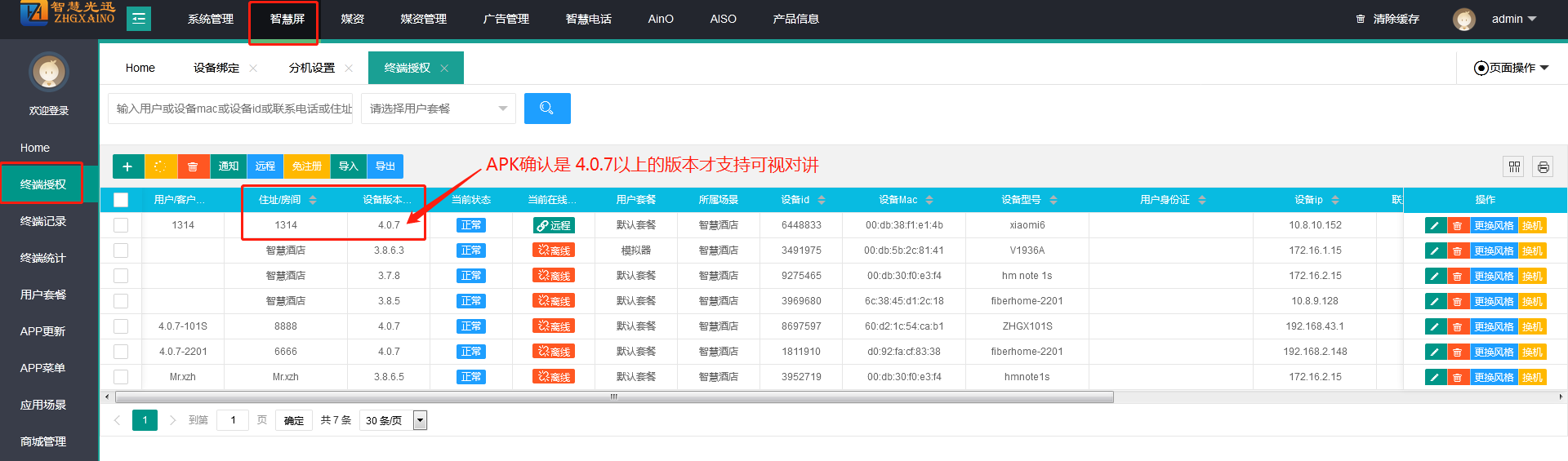
Task: Open the 请选择用户套餐 package dropdown
Action: point(438,109)
